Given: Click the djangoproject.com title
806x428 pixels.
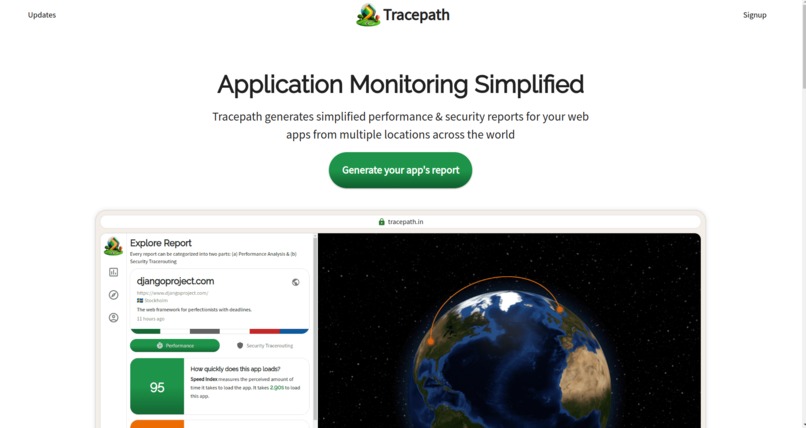Looking at the screenshot, I should coord(175,281).
